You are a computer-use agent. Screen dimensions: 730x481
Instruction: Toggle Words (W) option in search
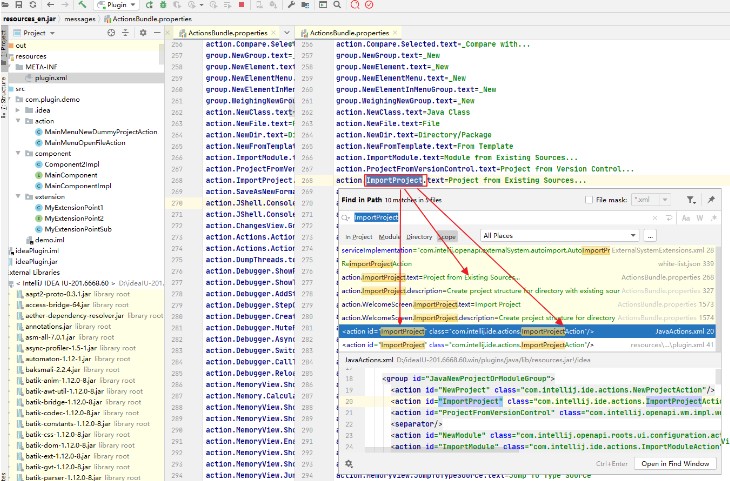[700, 218]
